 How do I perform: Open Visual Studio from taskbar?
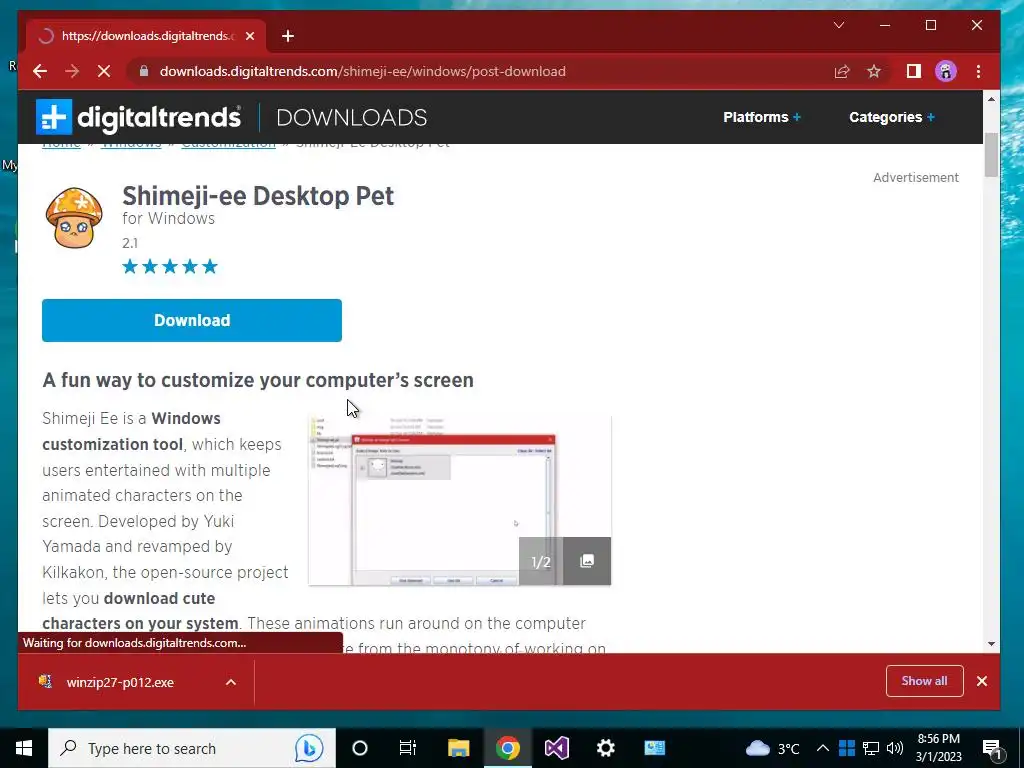(x=556, y=748)
